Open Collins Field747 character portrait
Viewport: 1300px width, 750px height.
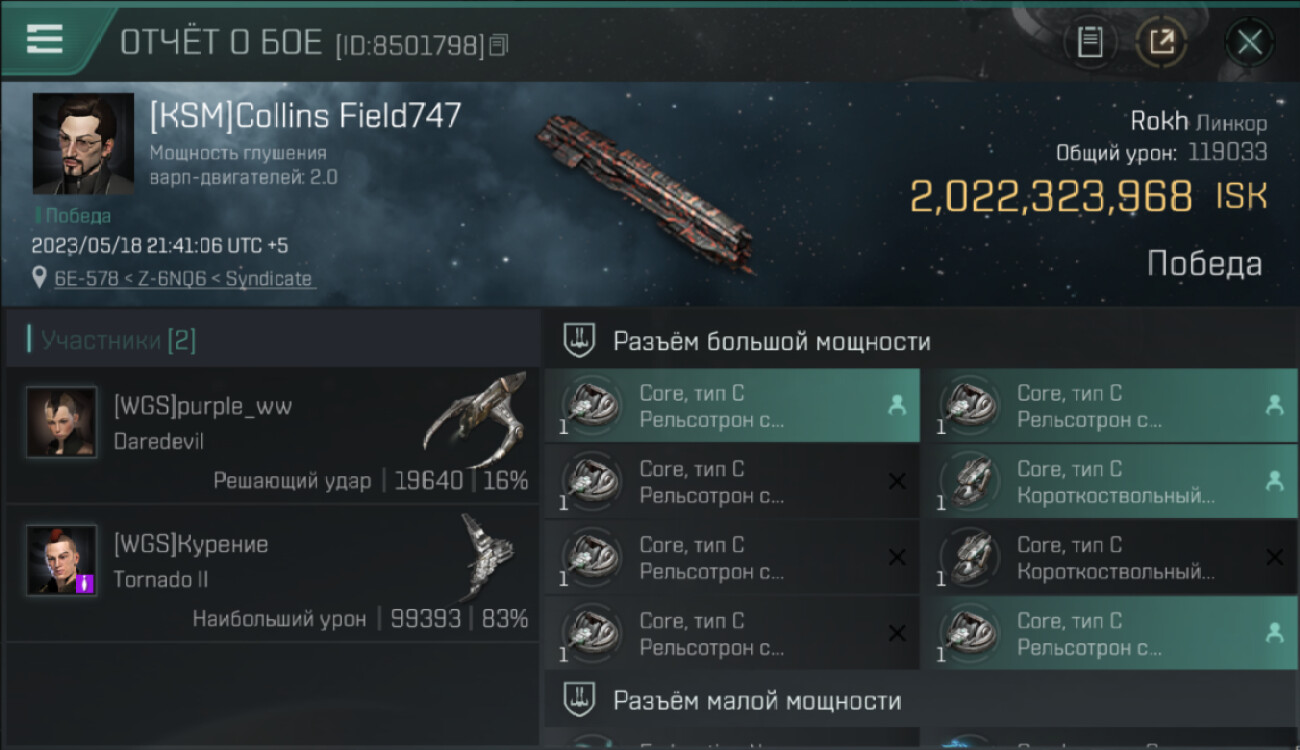click(83, 143)
